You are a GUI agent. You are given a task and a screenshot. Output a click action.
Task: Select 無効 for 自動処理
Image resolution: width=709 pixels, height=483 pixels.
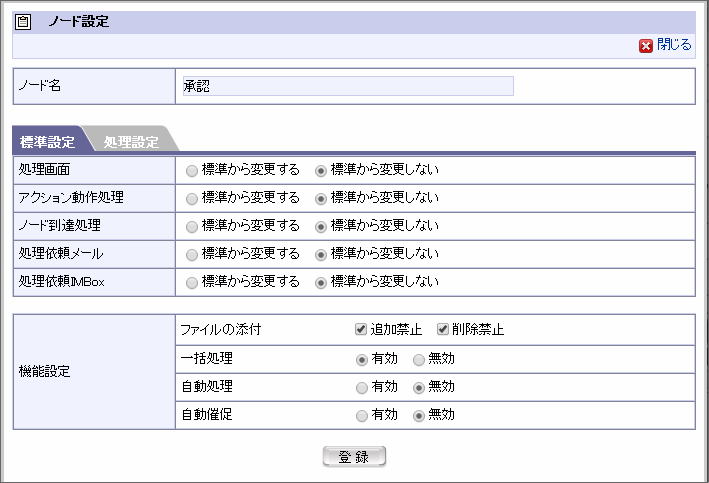pos(419,388)
